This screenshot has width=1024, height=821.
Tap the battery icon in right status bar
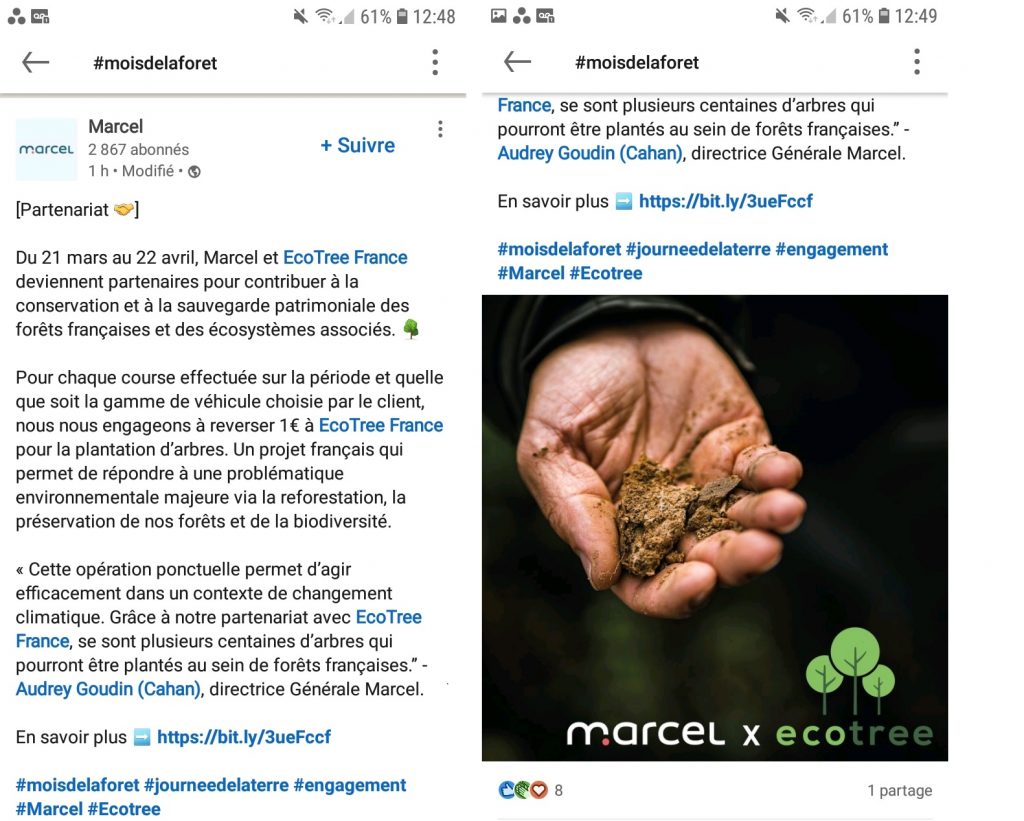[884, 16]
